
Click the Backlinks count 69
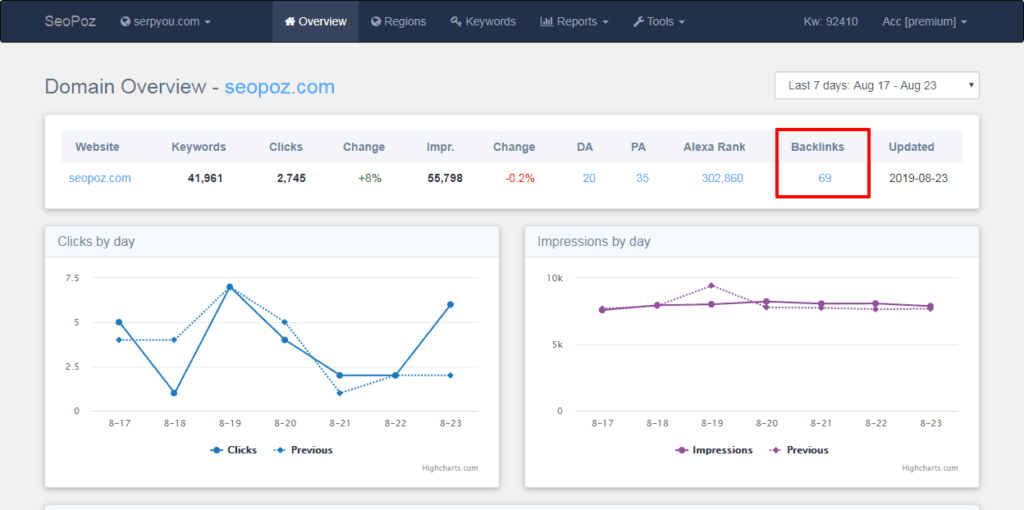coord(825,178)
